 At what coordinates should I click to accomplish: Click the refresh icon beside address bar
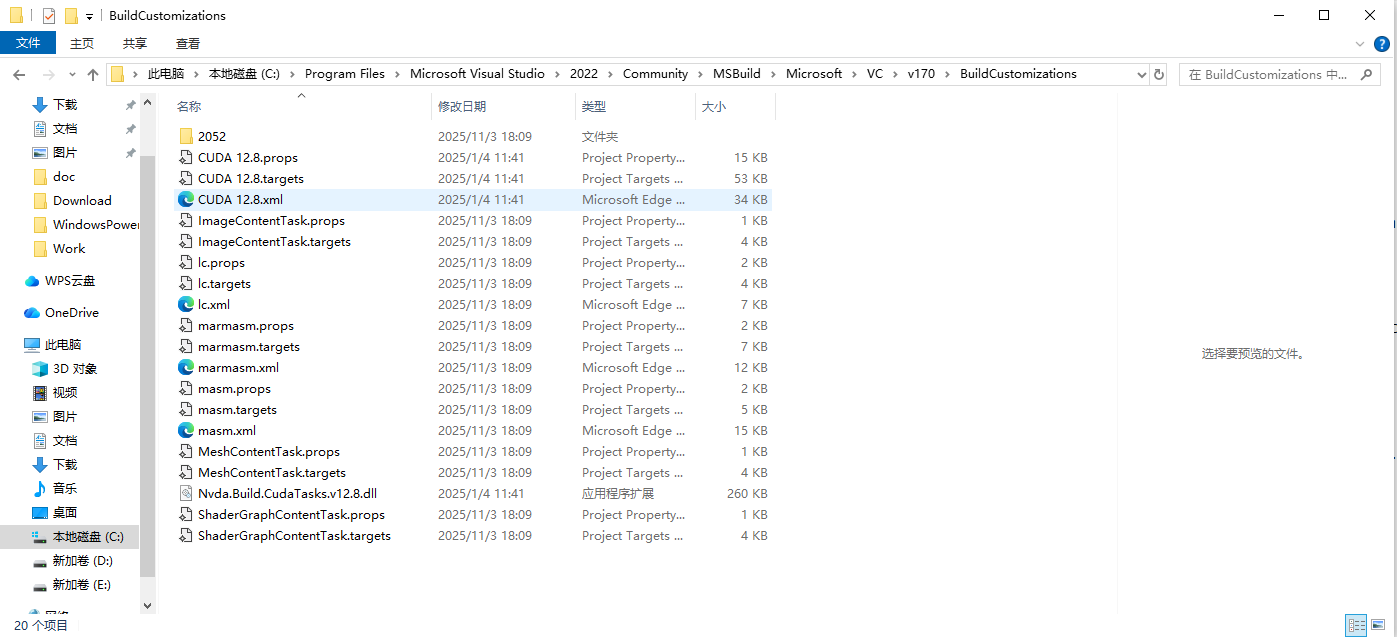[x=1159, y=74]
